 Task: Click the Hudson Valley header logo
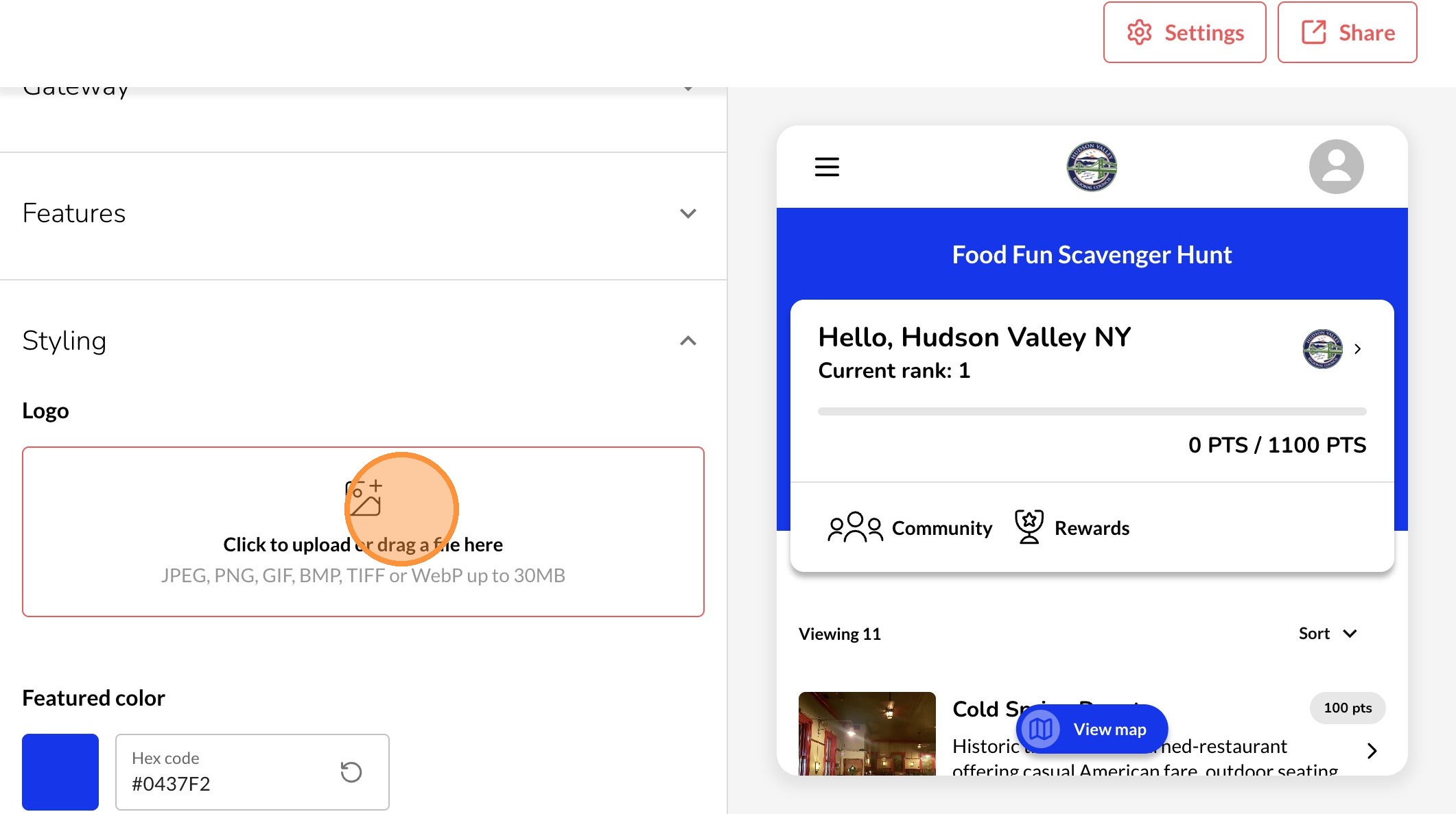[1092, 167]
